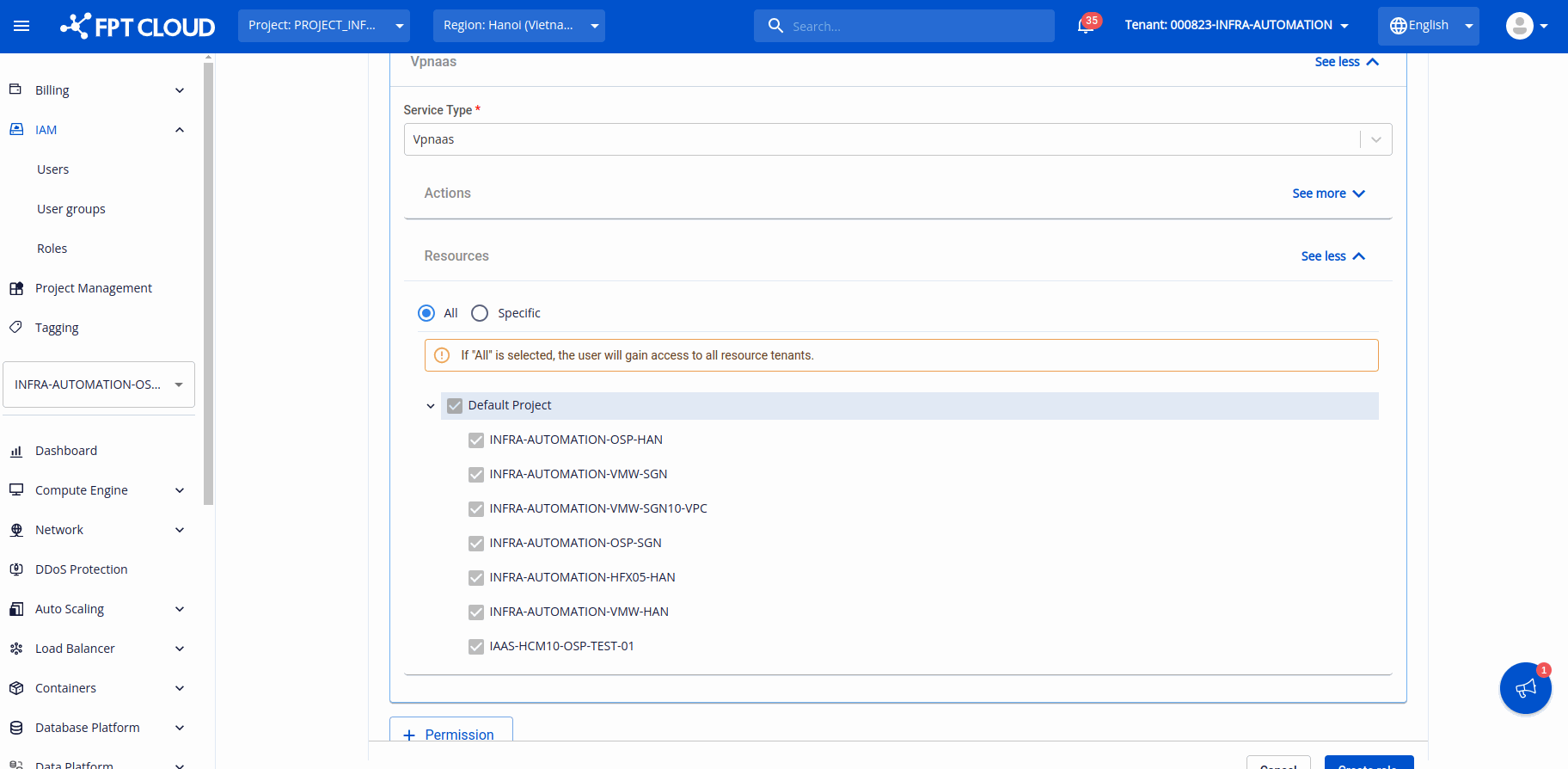
Task: Click the Default Project tree row label
Action: 510,405
